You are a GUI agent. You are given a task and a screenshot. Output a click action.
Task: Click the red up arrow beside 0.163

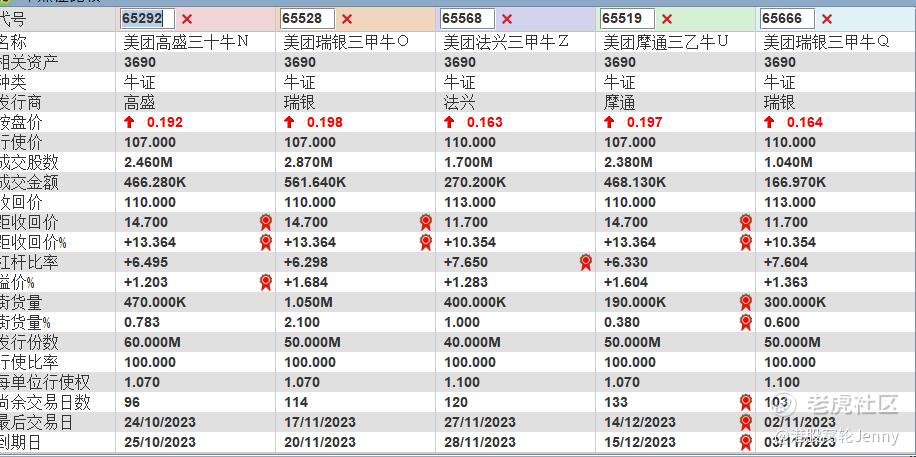tap(449, 122)
